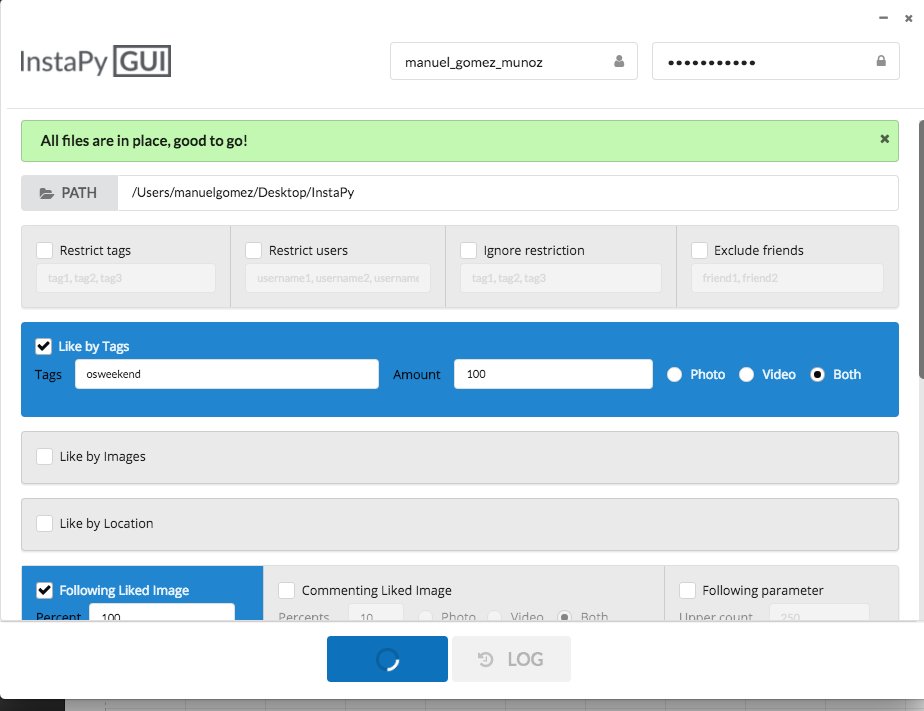Select the Video radio button

[746, 374]
